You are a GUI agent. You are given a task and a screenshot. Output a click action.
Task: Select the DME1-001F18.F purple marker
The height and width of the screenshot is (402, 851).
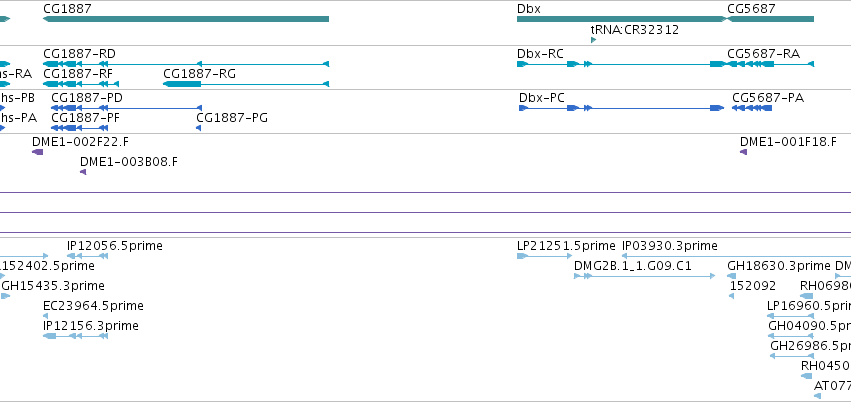(x=744, y=152)
